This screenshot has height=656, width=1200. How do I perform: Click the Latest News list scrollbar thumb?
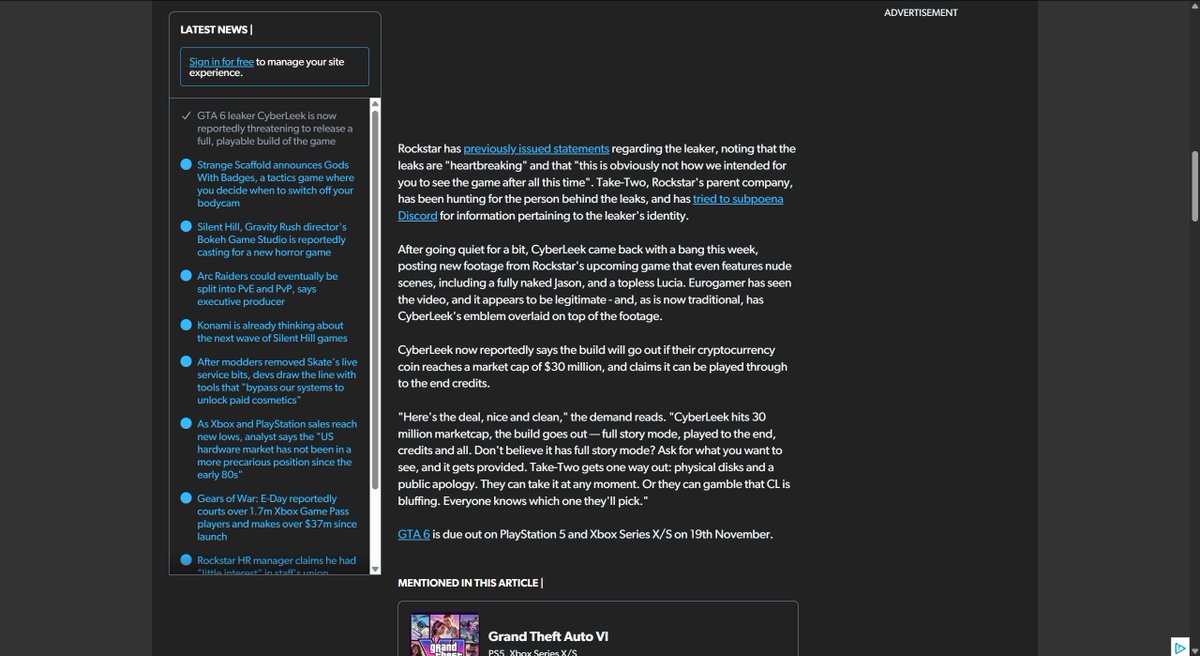(375, 300)
